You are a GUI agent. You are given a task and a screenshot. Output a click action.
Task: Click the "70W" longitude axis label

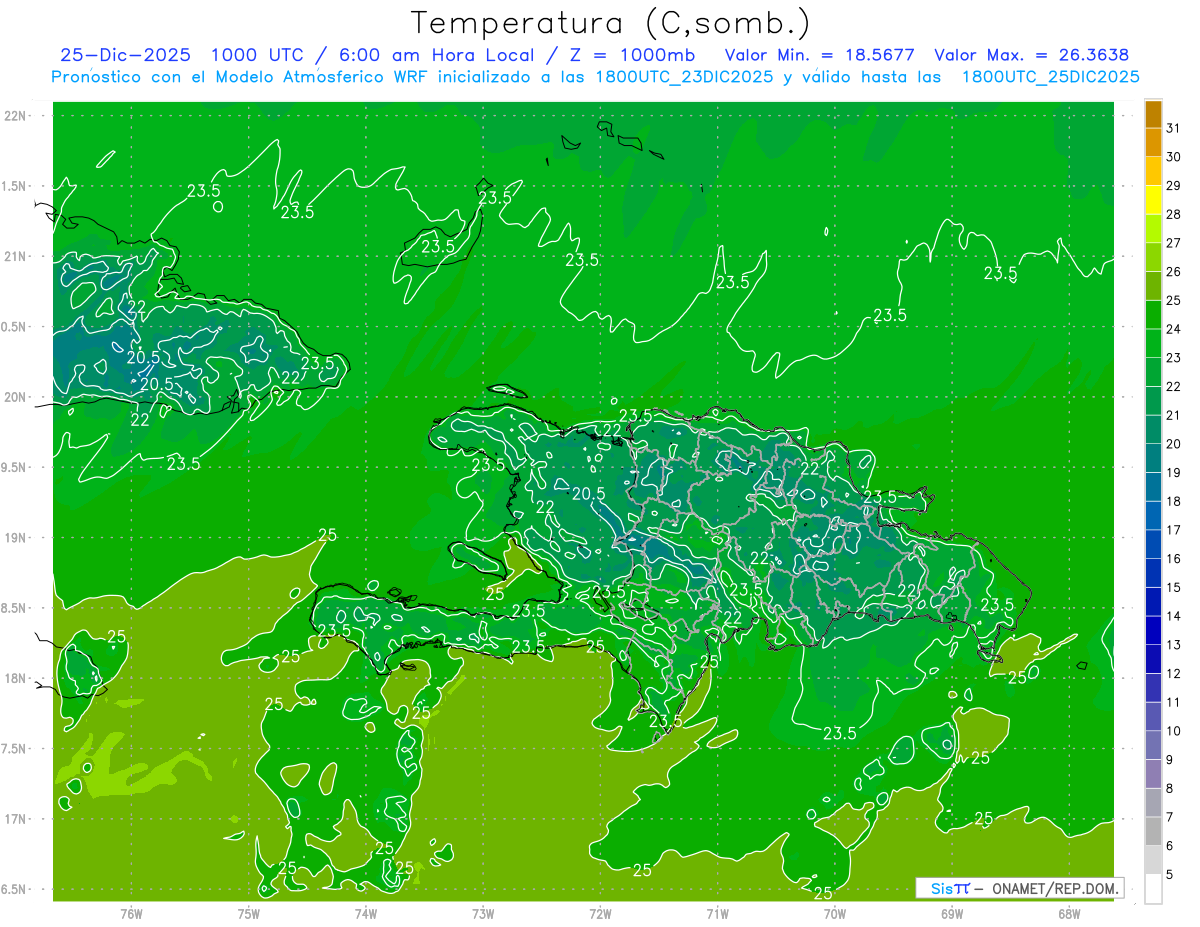(x=835, y=913)
